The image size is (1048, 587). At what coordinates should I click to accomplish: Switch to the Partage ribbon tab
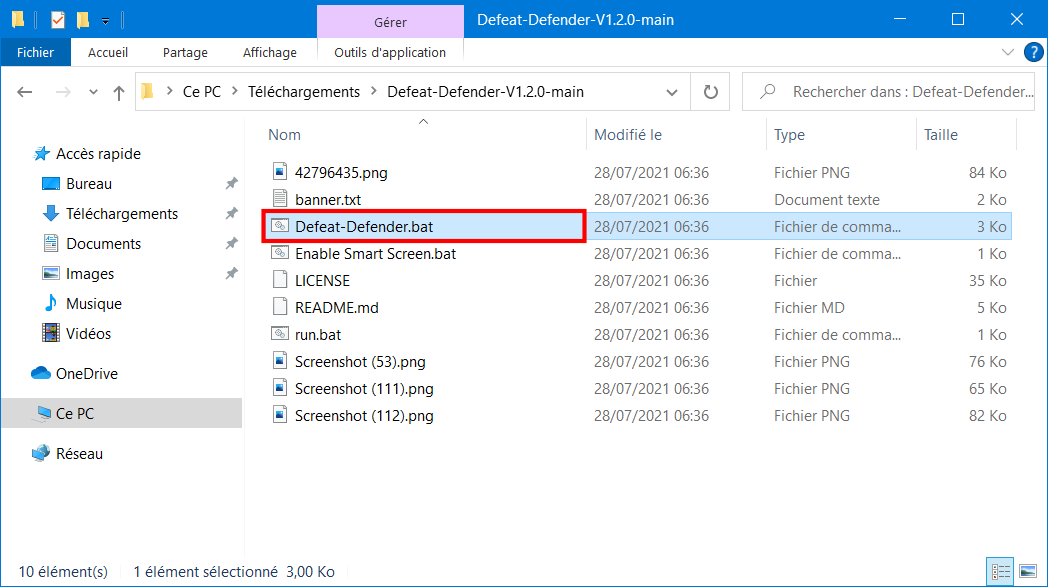(185, 52)
